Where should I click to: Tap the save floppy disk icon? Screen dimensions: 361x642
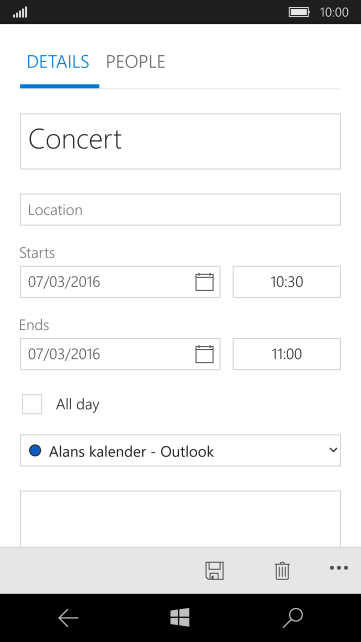(x=214, y=570)
